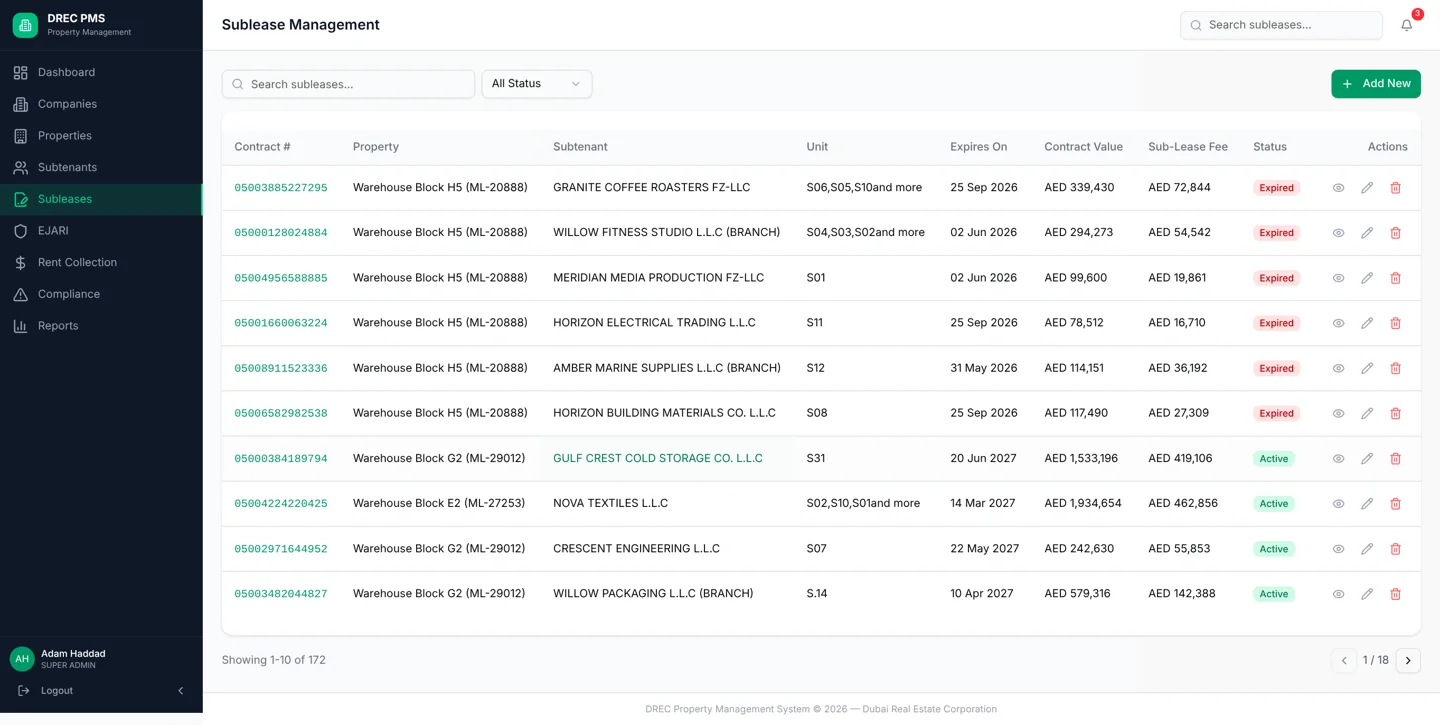Click the search field beside All Status
This screenshot has width=1440, height=725.
[x=348, y=84]
